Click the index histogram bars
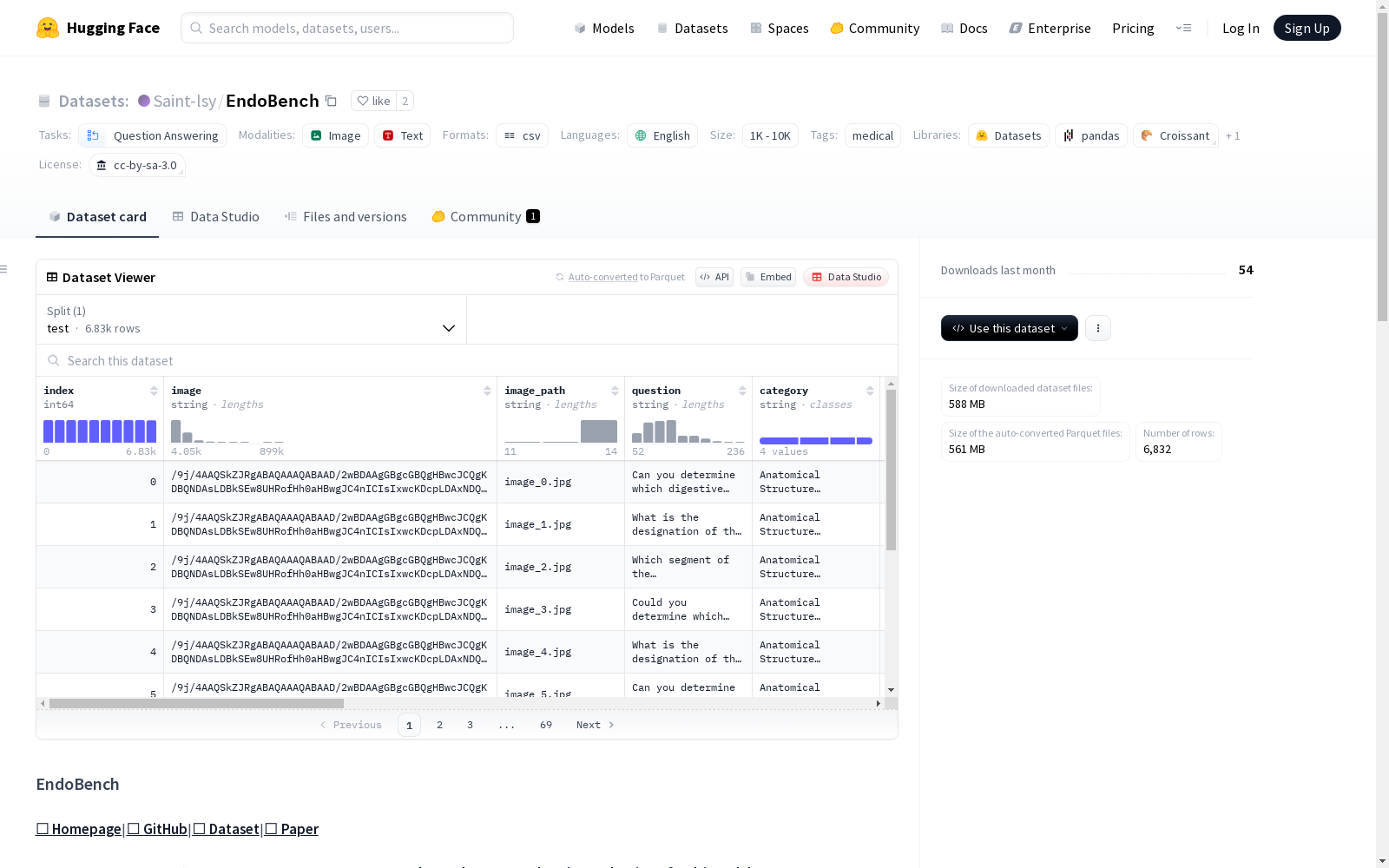The image size is (1389, 868). click(100, 431)
